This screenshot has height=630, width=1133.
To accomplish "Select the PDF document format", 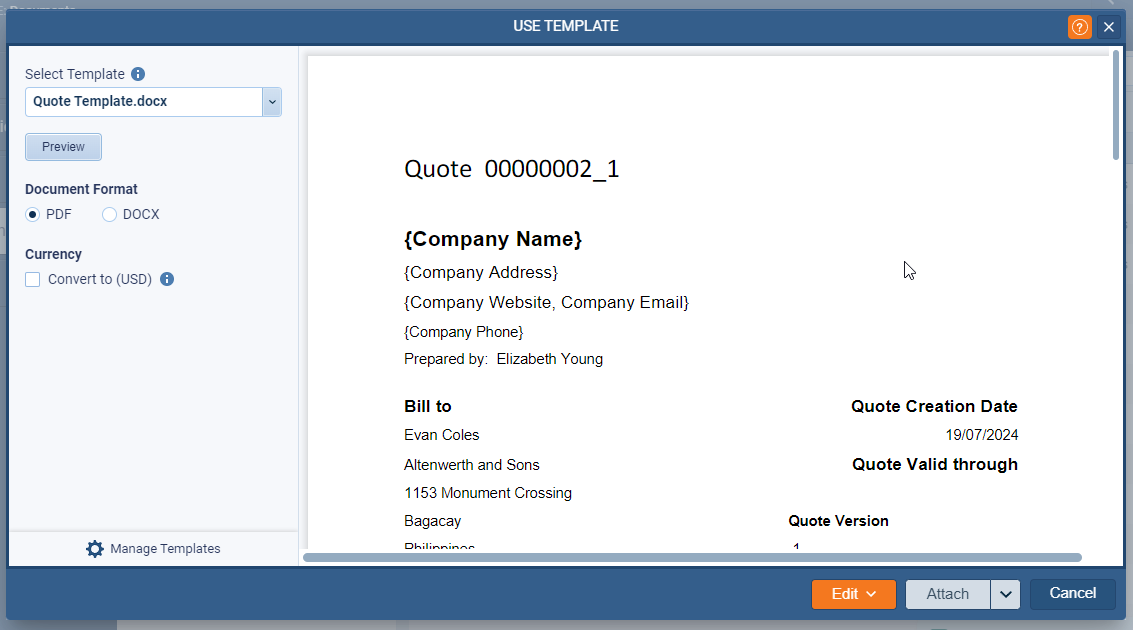I will (x=32, y=214).
